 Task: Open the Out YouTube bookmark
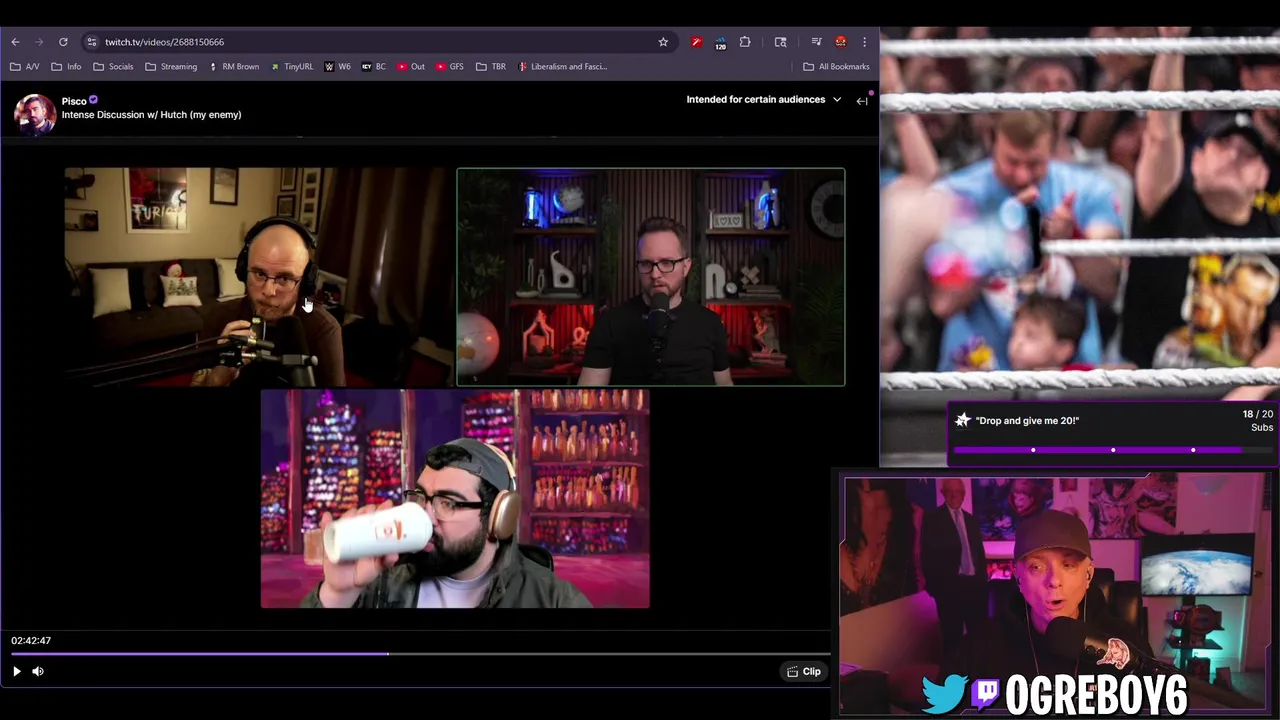[x=411, y=67]
